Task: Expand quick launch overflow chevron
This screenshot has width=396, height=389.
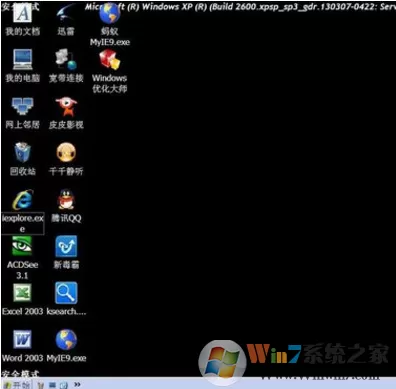Action: pos(77,385)
